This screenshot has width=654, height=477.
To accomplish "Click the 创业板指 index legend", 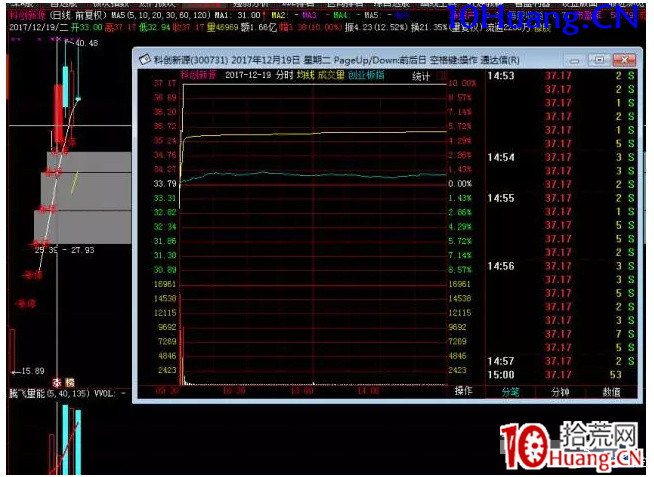I will point(366,75).
